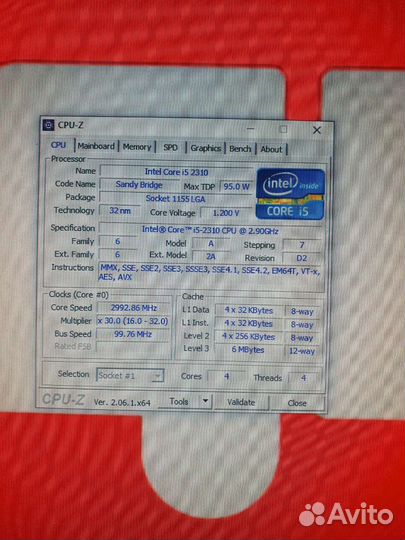The image size is (405, 540).
Task: Click the Name field Intel Core i5 2310
Action: click(x=176, y=172)
